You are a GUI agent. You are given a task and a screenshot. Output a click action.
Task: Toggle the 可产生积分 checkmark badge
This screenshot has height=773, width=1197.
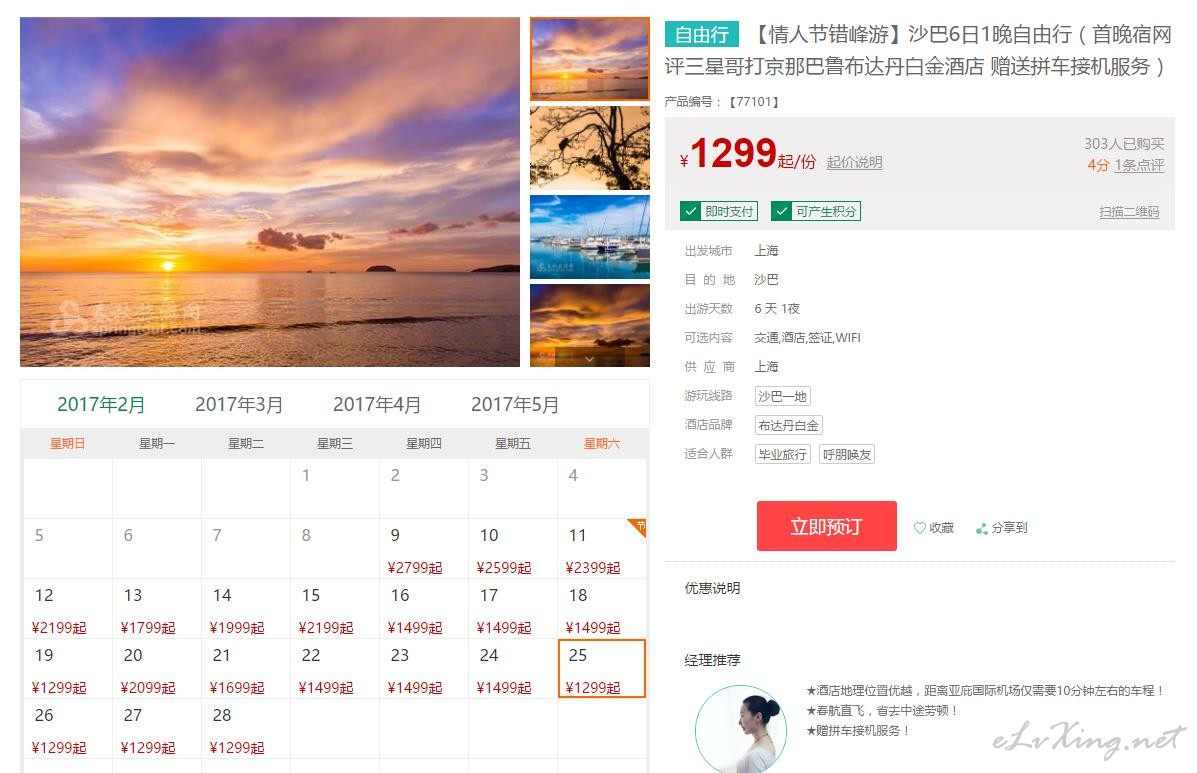815,211
